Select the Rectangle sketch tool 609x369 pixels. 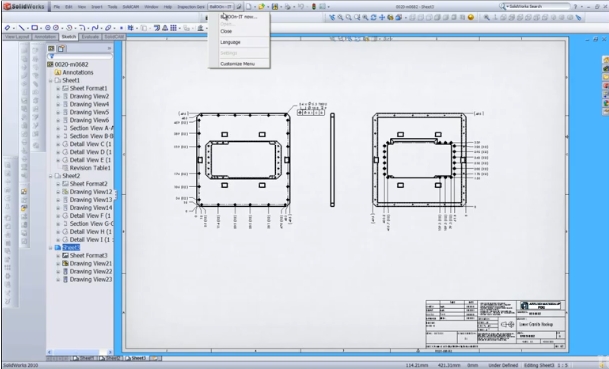click(35, 28)
